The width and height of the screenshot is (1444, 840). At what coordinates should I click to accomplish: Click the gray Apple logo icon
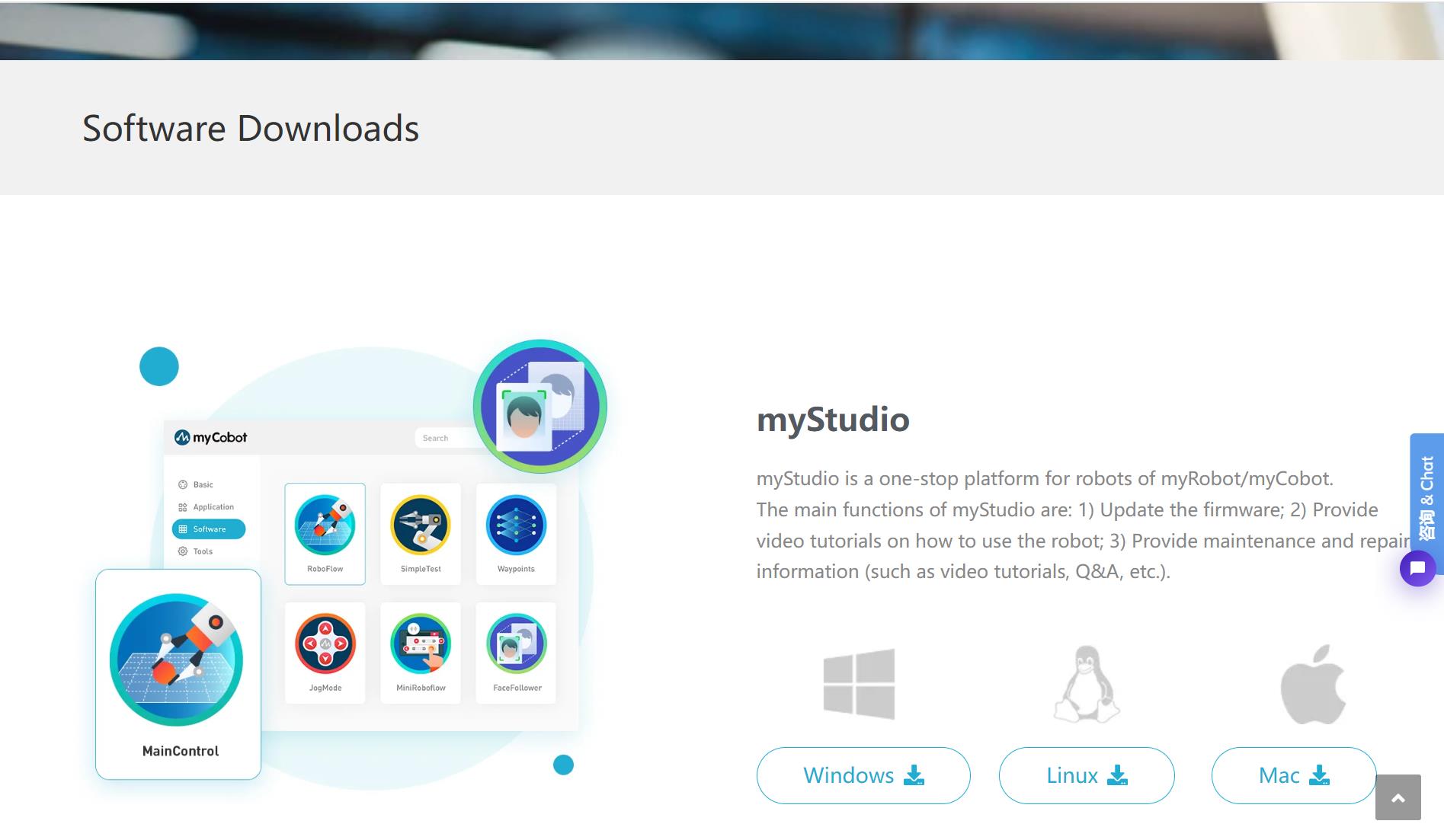click(1312, 684)
